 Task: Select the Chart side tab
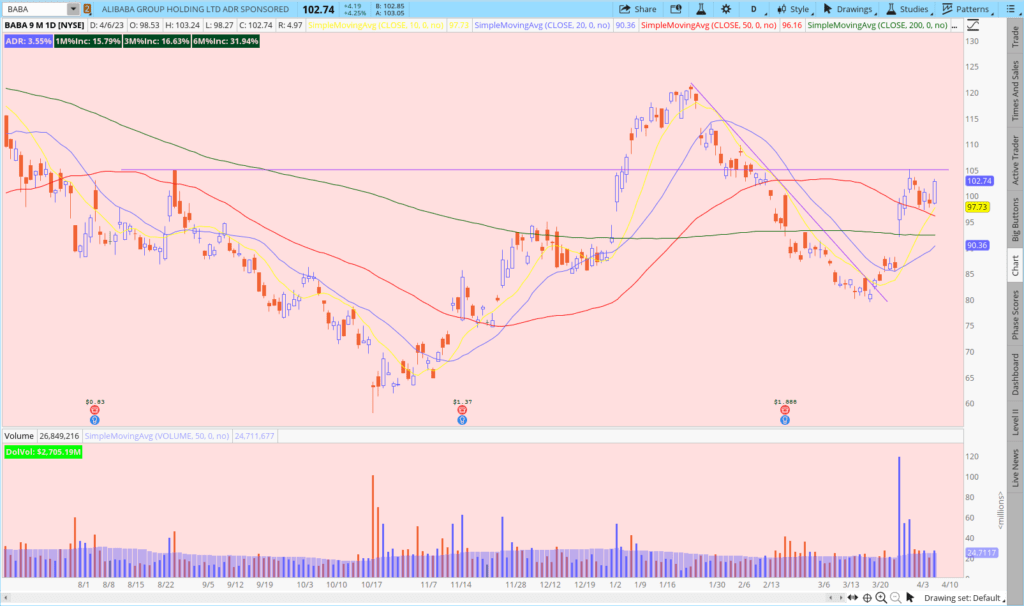(1015, 265)
